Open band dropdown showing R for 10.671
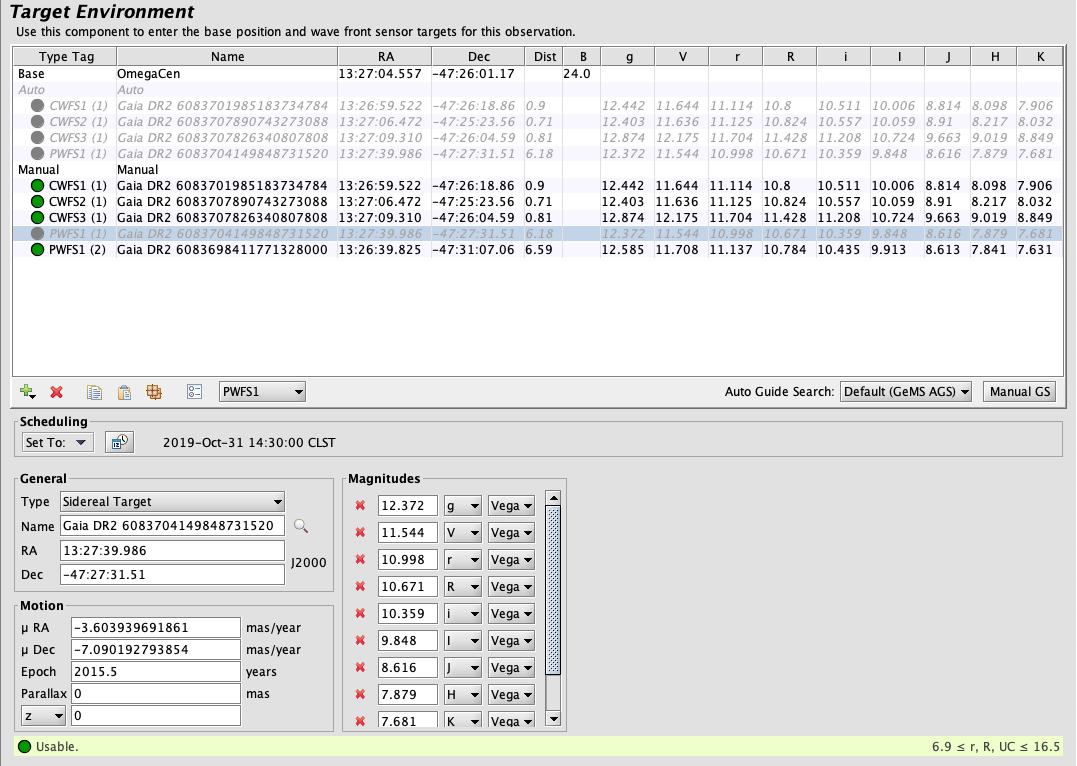1077x766 pixels. click(462, 587)
